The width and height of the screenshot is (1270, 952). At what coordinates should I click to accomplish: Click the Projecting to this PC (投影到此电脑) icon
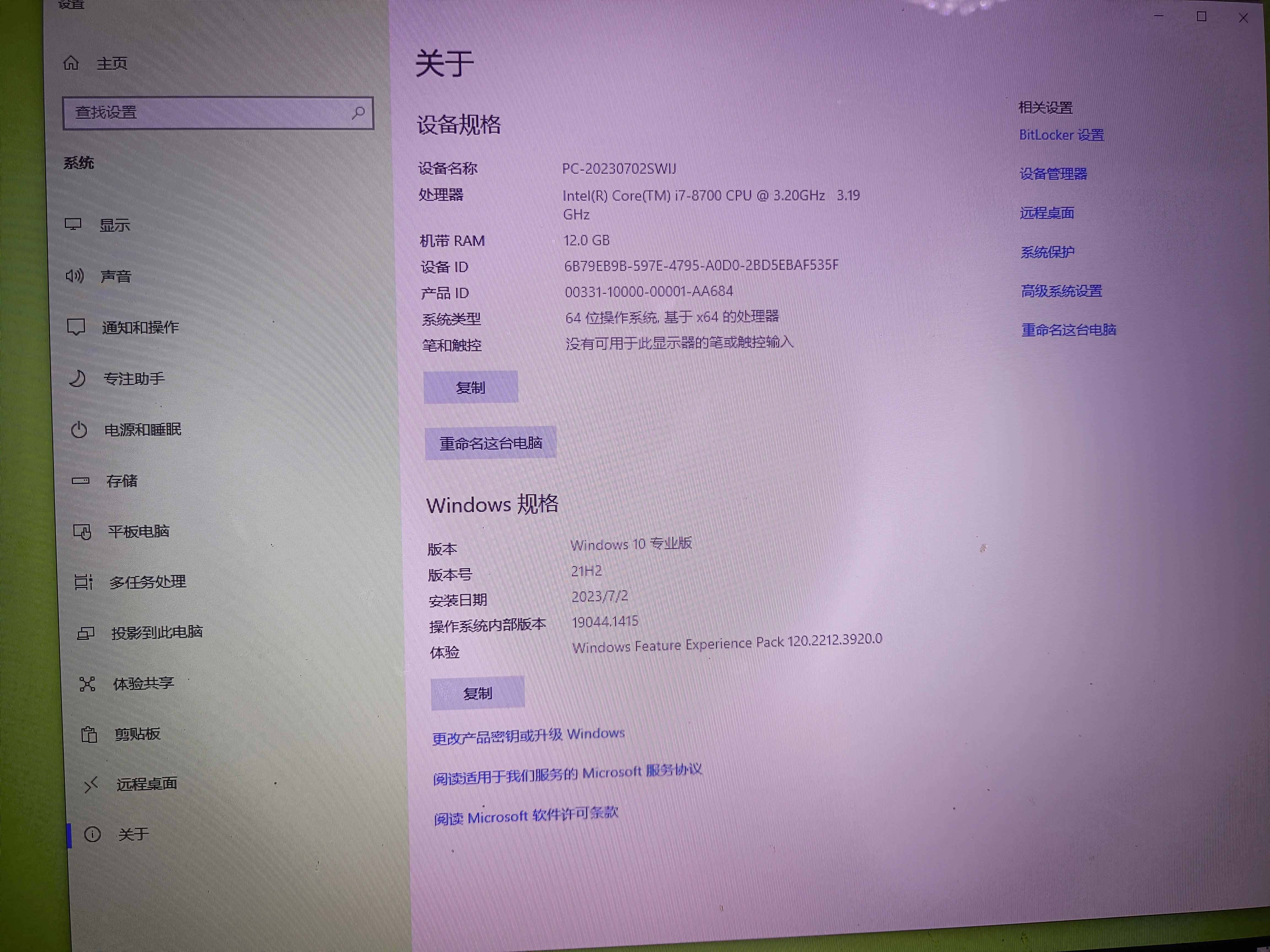click(x=85, y=633)
